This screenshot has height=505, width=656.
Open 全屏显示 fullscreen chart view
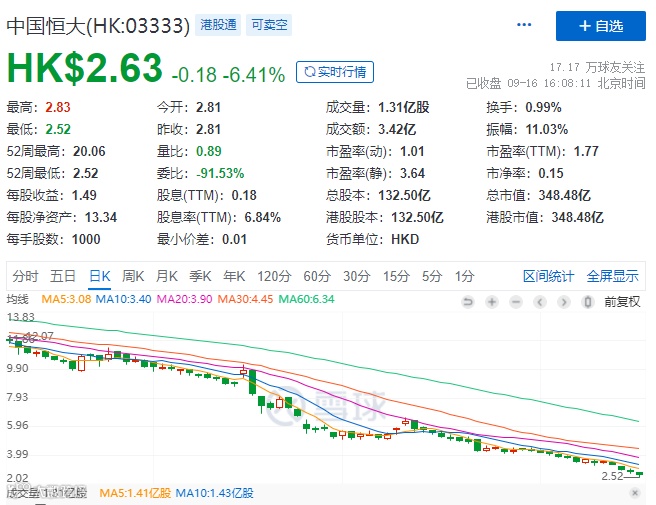(612, 276)
